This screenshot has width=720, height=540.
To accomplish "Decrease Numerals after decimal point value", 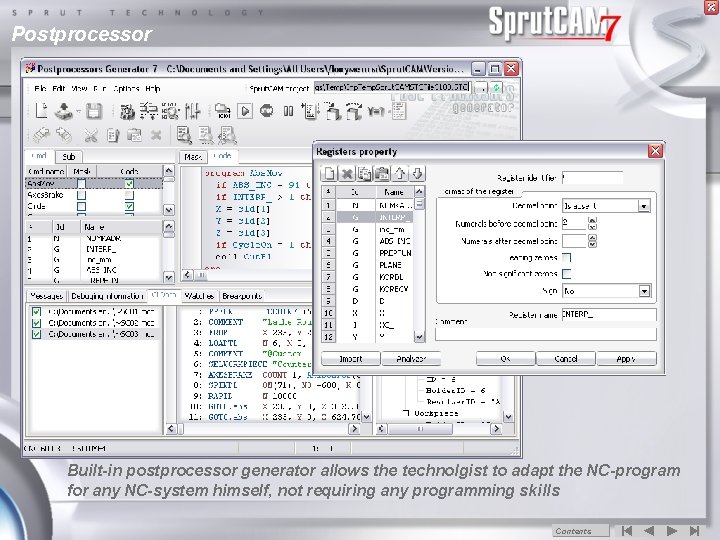I will click(x=592, y=244).
